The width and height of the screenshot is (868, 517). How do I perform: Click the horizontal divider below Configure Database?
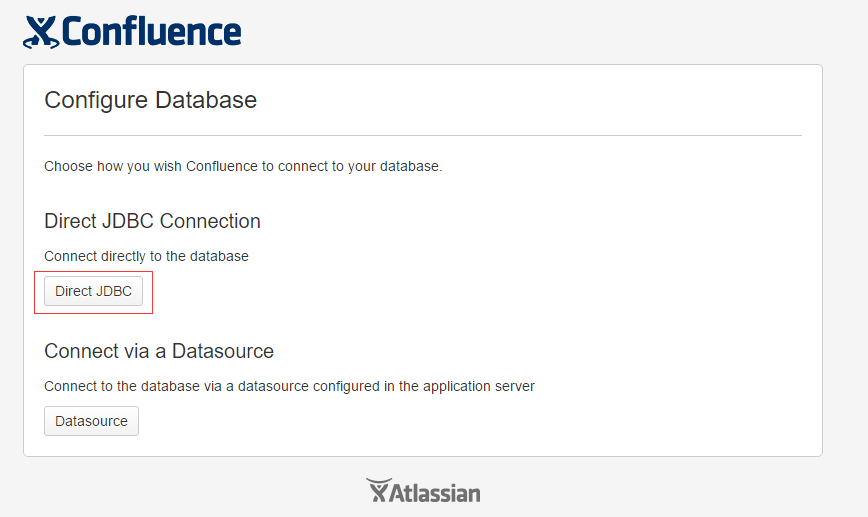pos(423,135)
